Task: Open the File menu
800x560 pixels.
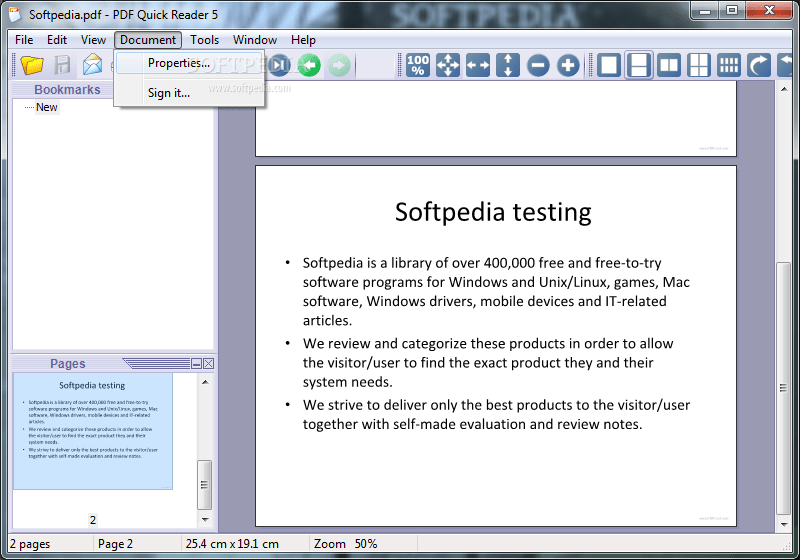Action: (x=24, y=40)
